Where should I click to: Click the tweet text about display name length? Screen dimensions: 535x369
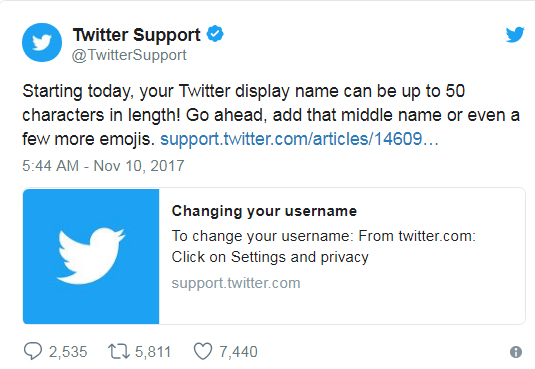[x=271, y=115]
